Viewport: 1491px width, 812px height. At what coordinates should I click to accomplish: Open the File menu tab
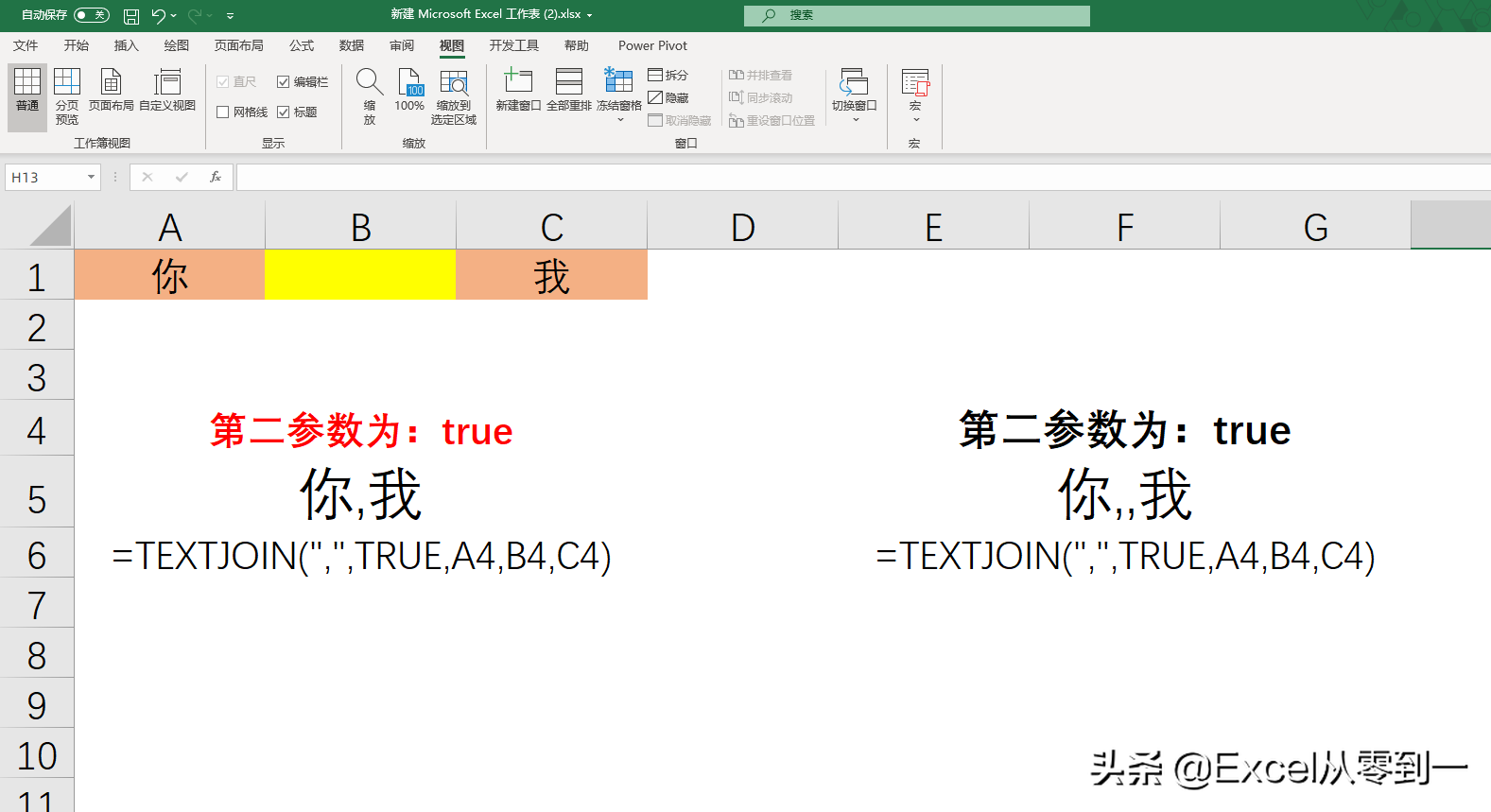pos(26,45)
